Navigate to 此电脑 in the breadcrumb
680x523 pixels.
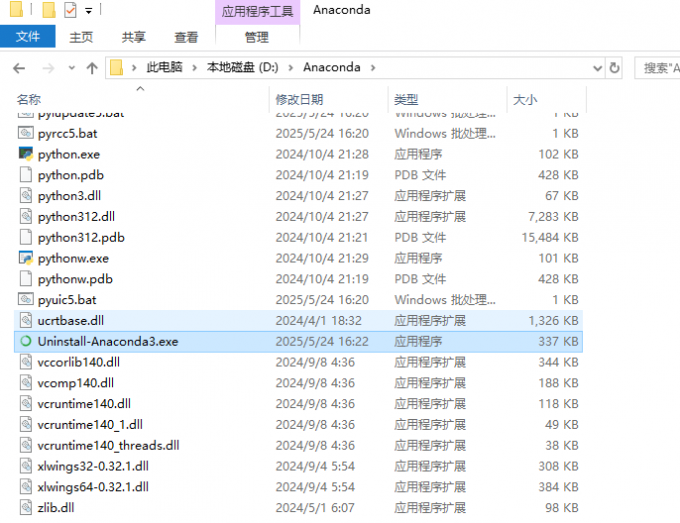coord(164,67)
